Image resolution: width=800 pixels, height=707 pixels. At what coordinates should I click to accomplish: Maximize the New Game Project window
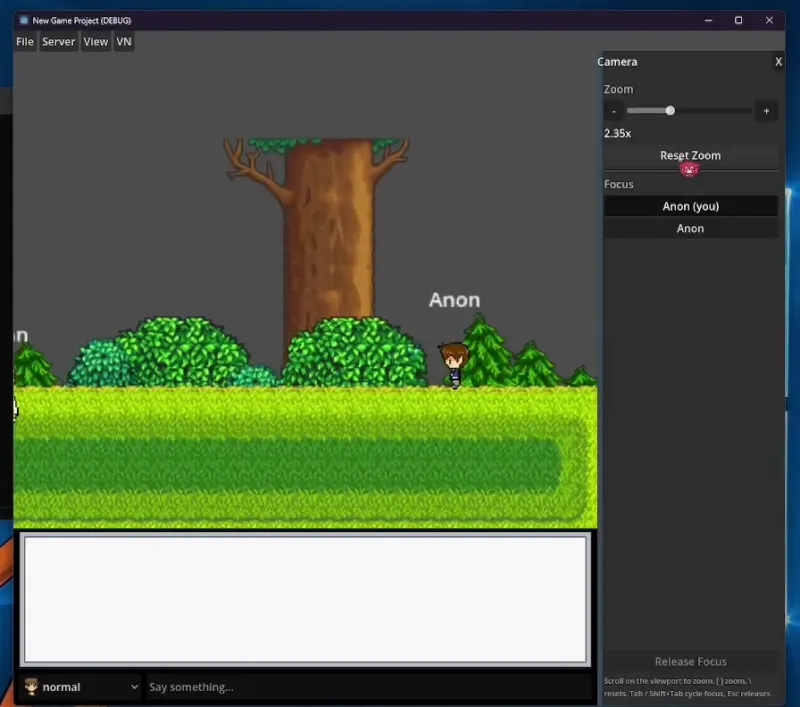(x=738, y=20)
